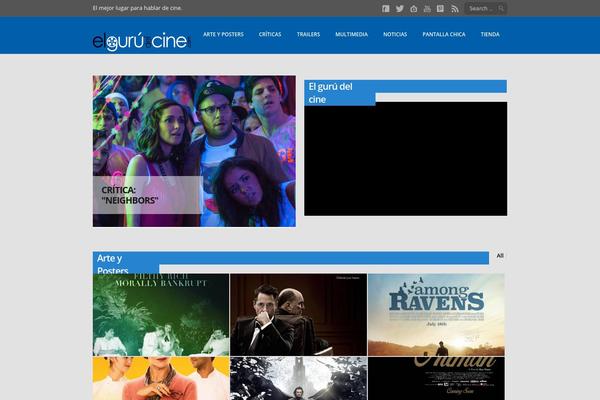Screen dimensions: 600x400
Task: Click the "El gurú del cine" widget heading
Action: click(x=331, y=93)
